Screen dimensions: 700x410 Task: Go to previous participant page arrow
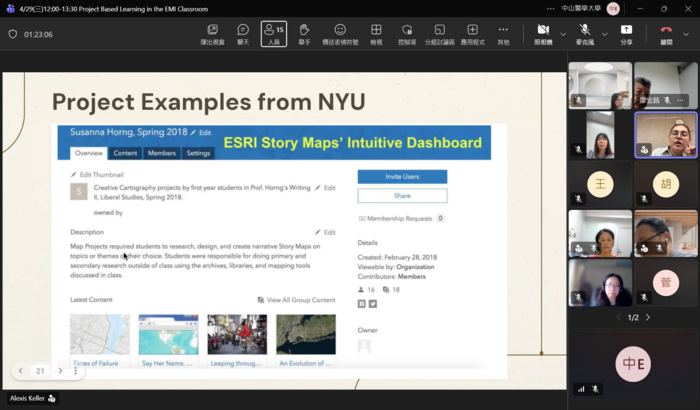619,318
